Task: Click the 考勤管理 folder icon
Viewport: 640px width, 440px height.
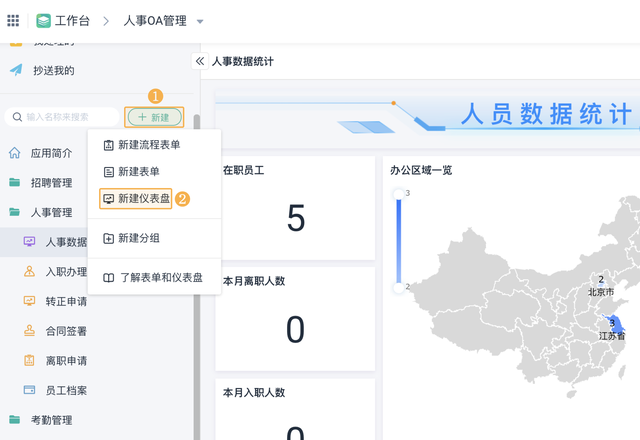Action: (15, 420)
